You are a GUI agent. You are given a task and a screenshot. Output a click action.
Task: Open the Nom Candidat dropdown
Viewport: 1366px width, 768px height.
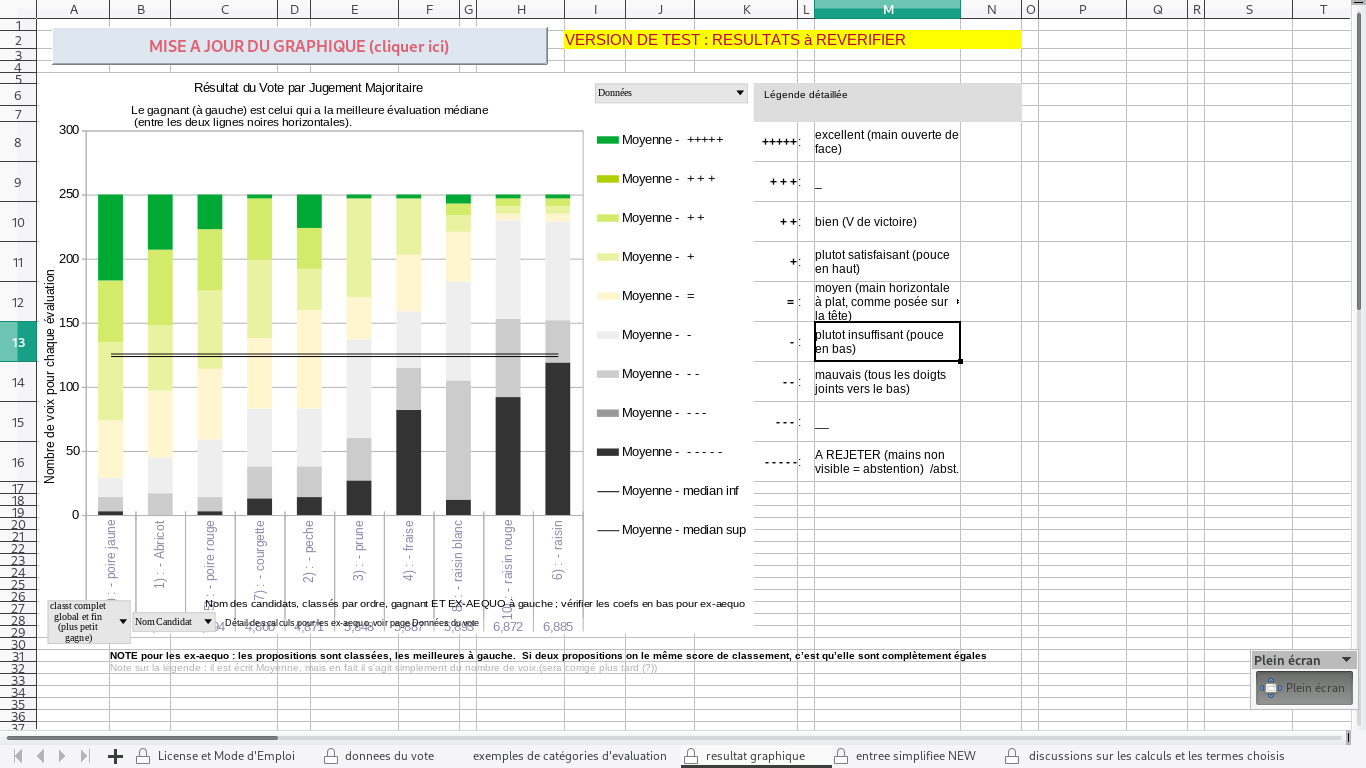(x=207, y=622)
